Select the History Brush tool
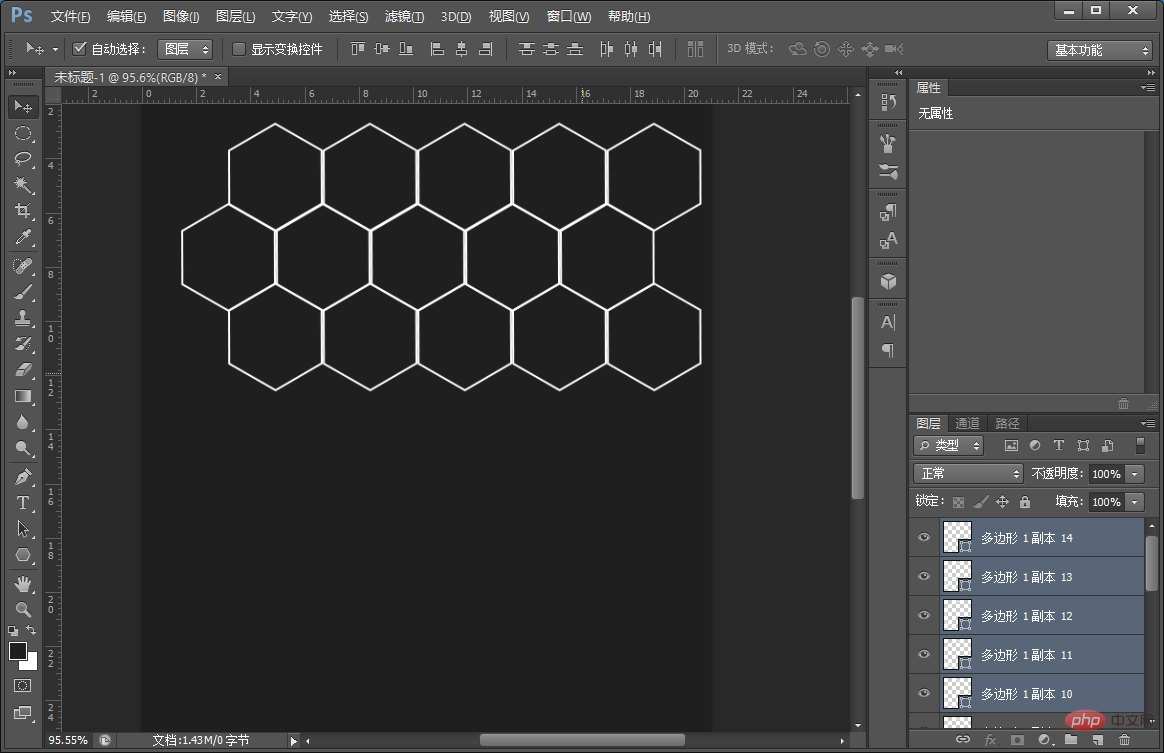1164x753 pixels. [23, 344]
